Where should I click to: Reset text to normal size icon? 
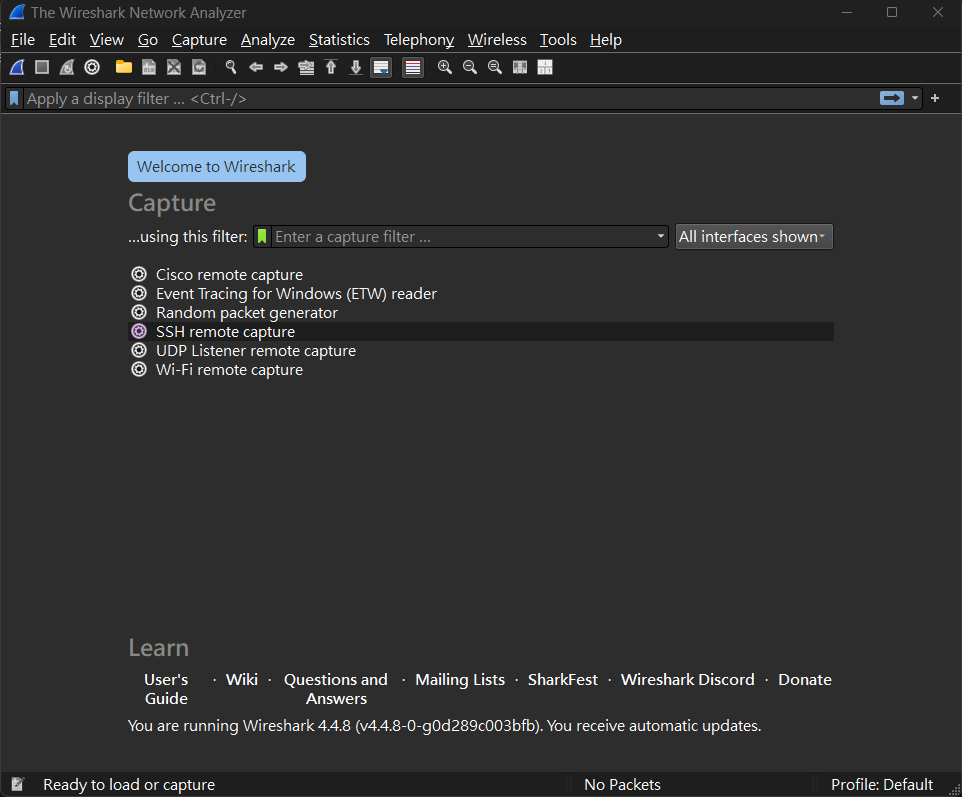pyautogui.click(x=494, y=67)
